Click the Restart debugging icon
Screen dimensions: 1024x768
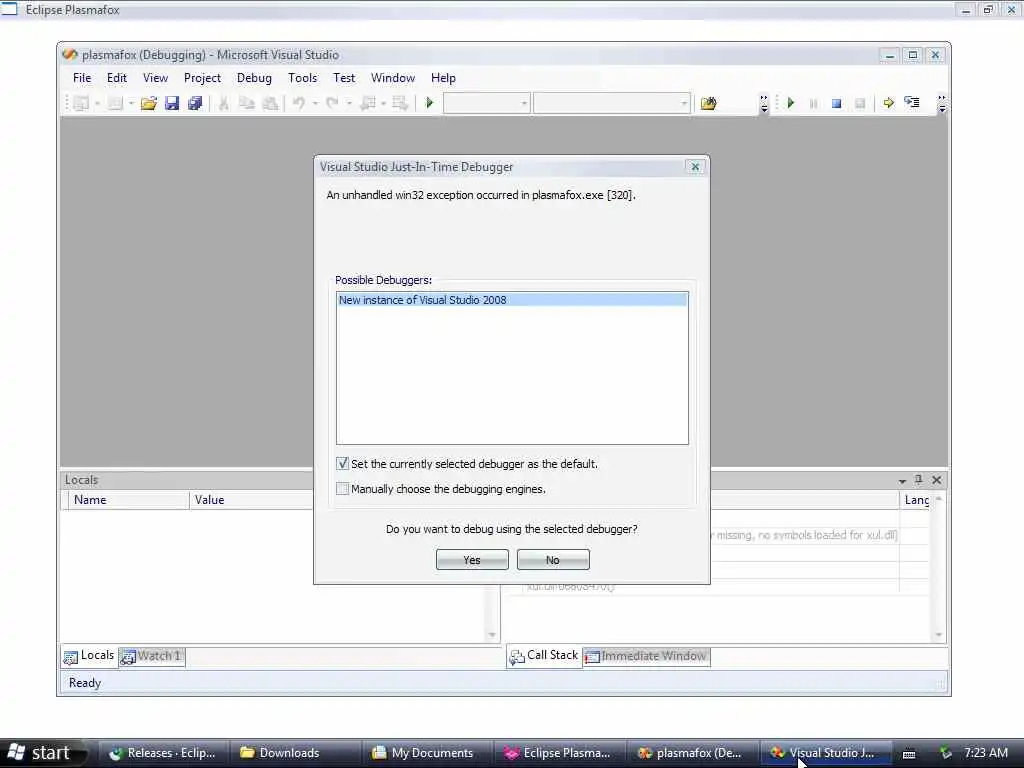click(x=860, y=103)
